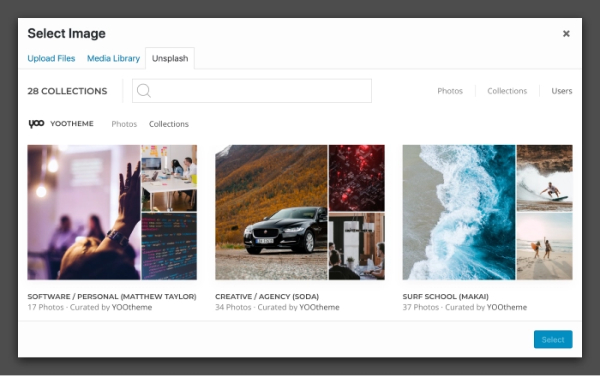Click the Software / Personal (Matthew Taylor) title
This screenshot has width=600, height=376.
point(112,296)
